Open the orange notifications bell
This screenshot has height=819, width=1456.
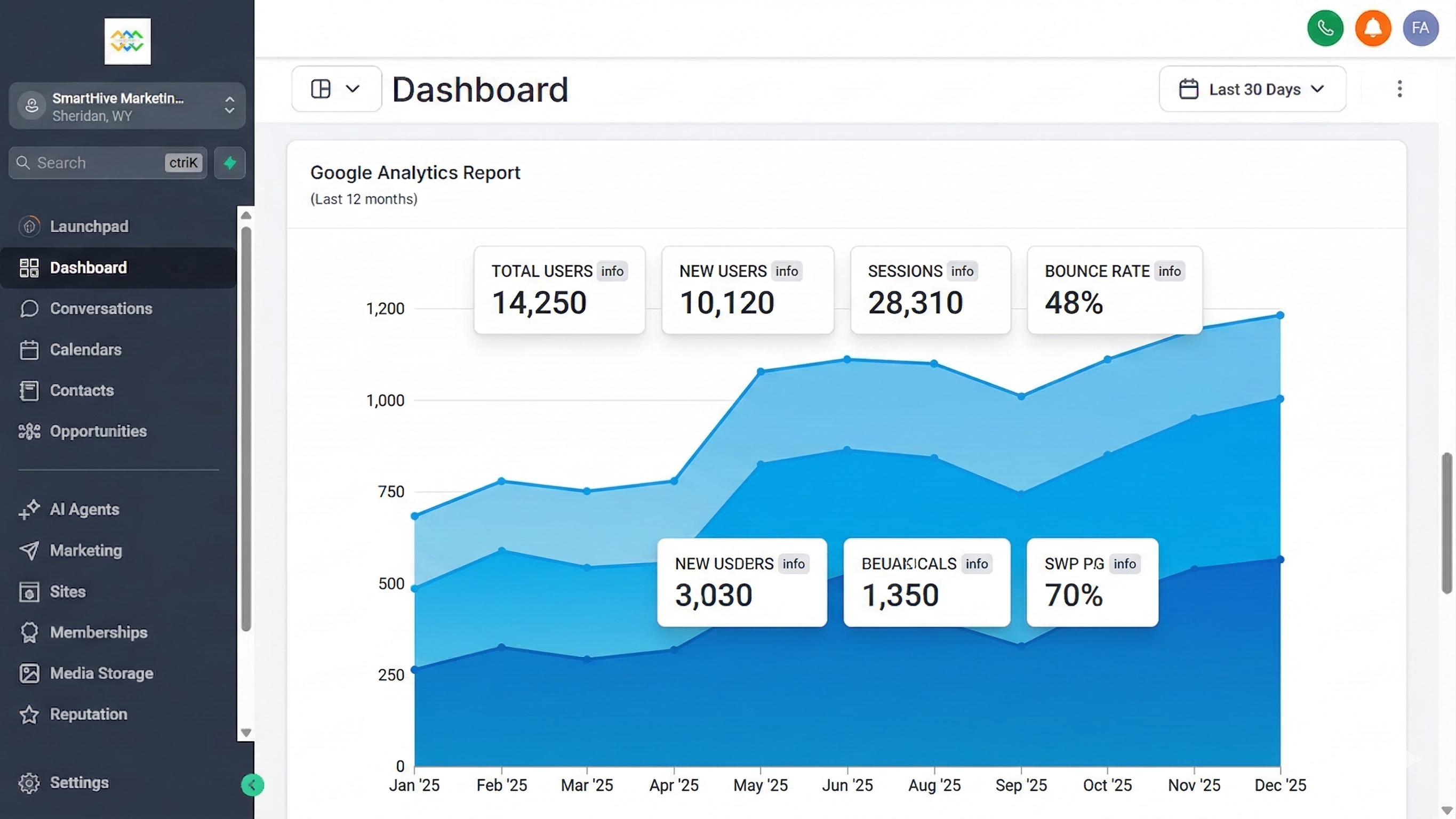click(1372, 28)
